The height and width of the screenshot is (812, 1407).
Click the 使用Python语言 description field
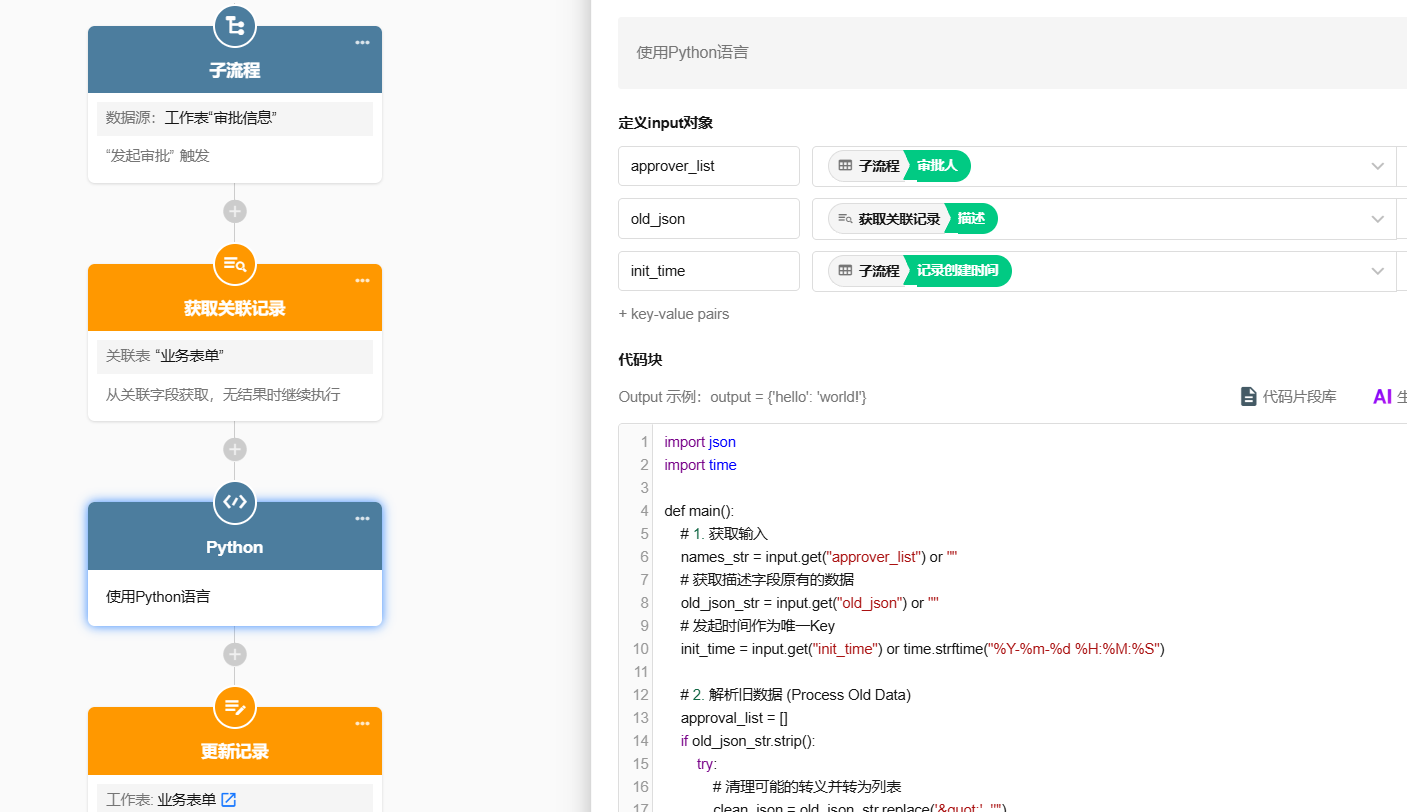1012,52
